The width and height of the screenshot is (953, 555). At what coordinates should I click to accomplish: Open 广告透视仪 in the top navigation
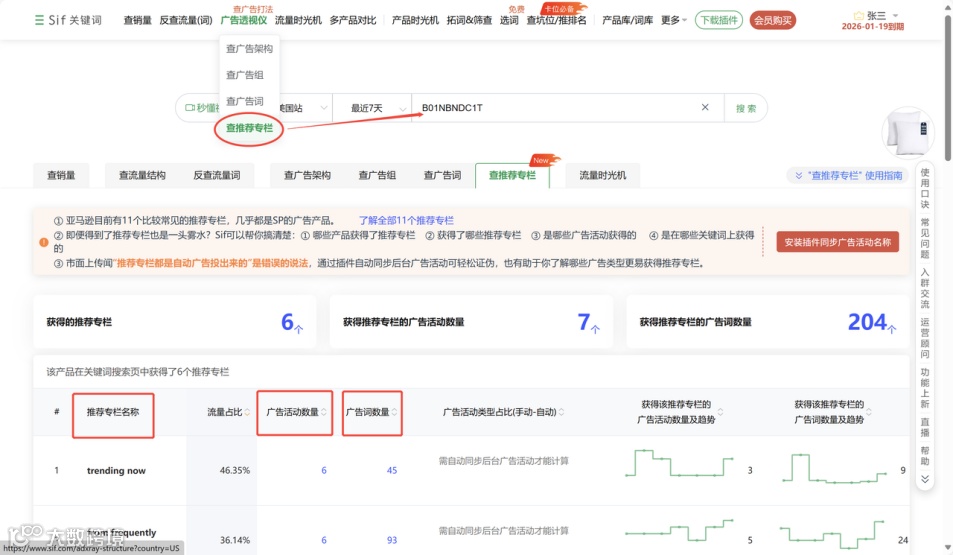(x=244, y=20)
